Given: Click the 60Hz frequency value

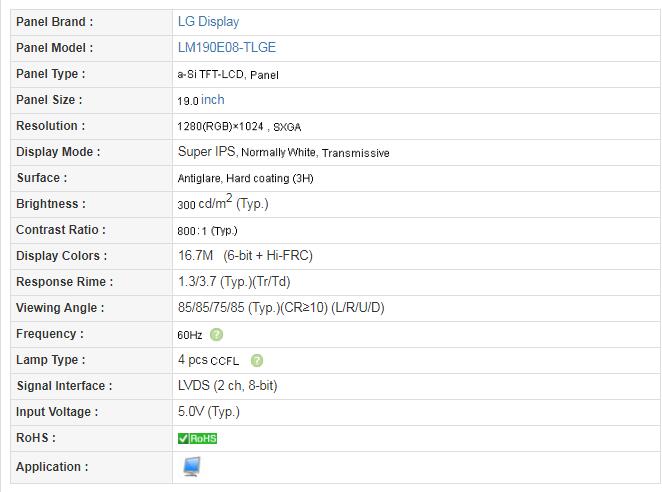Looking at the screenshot, I should tap(190, 335).
